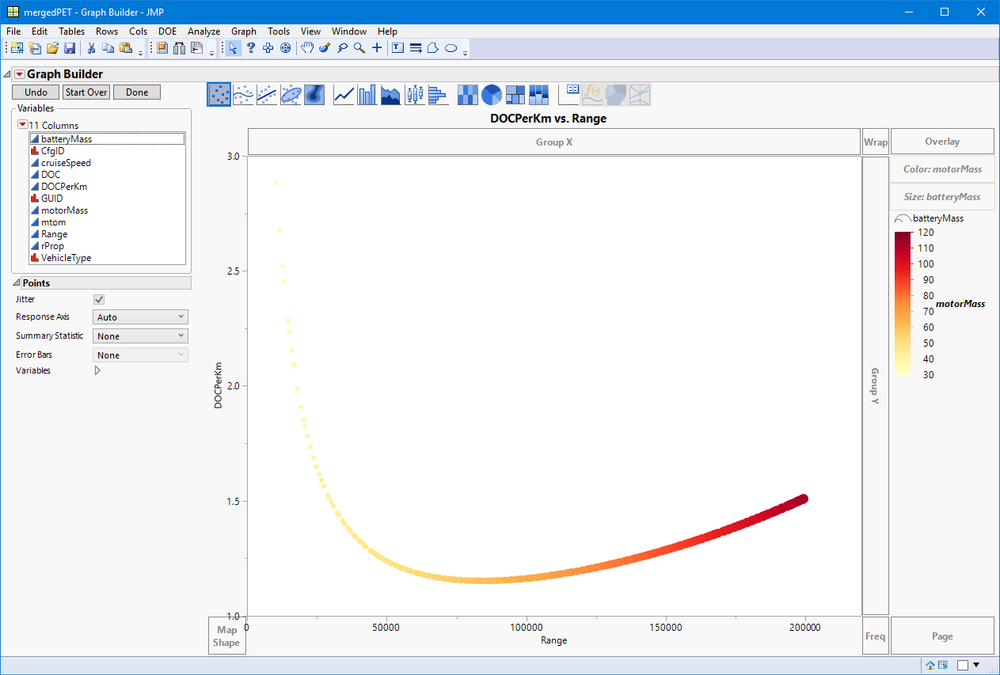Select the Smoother element type icon
Image resolution: width=1000 pixels, height=675 pixels.
pos(243,95)
